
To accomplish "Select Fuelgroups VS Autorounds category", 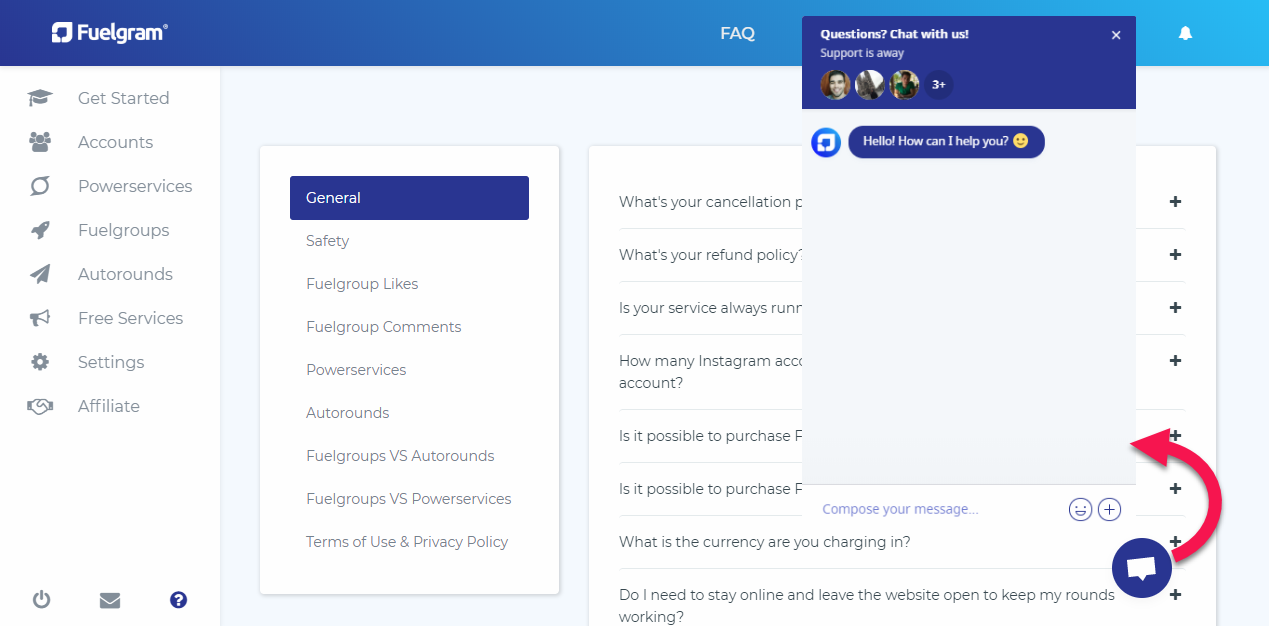I will (x=400, y=456).
